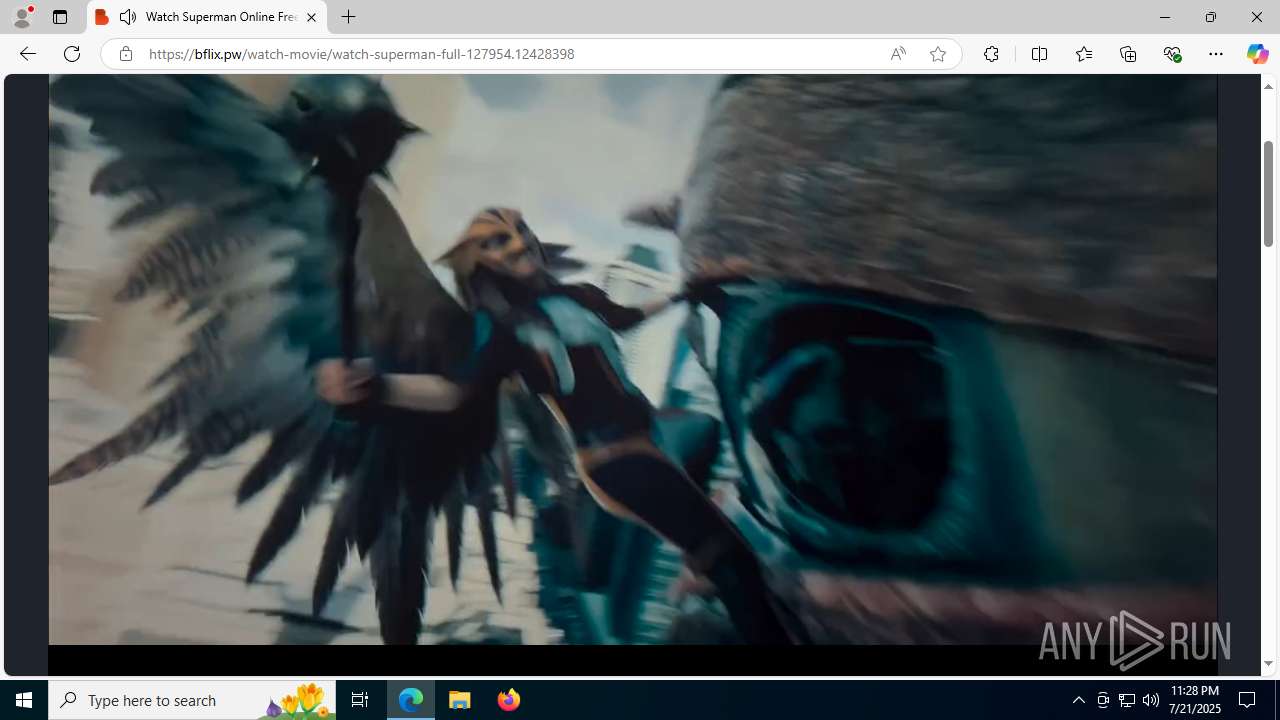The height and width of the screenshot is (720, 1280).
Task: Click the scrollbar down arrow
Action: coord(1268,664)
